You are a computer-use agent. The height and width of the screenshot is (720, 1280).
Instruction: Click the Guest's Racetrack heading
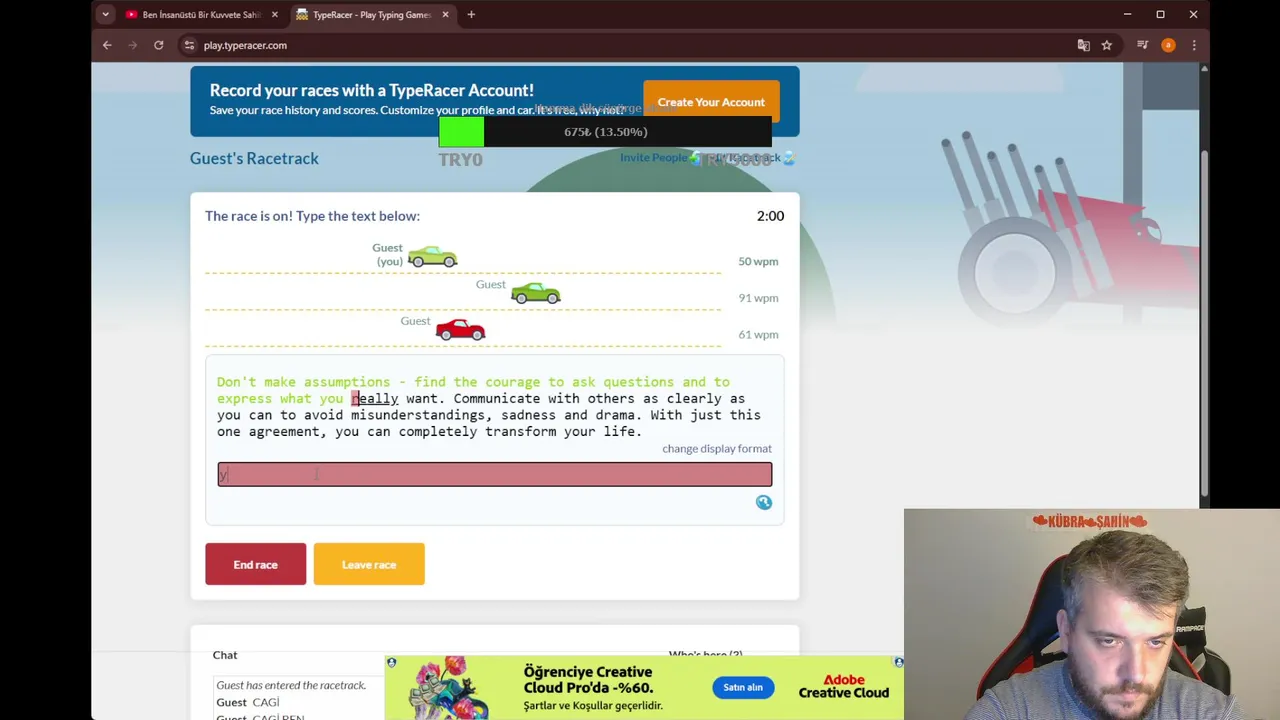(254, 158)
